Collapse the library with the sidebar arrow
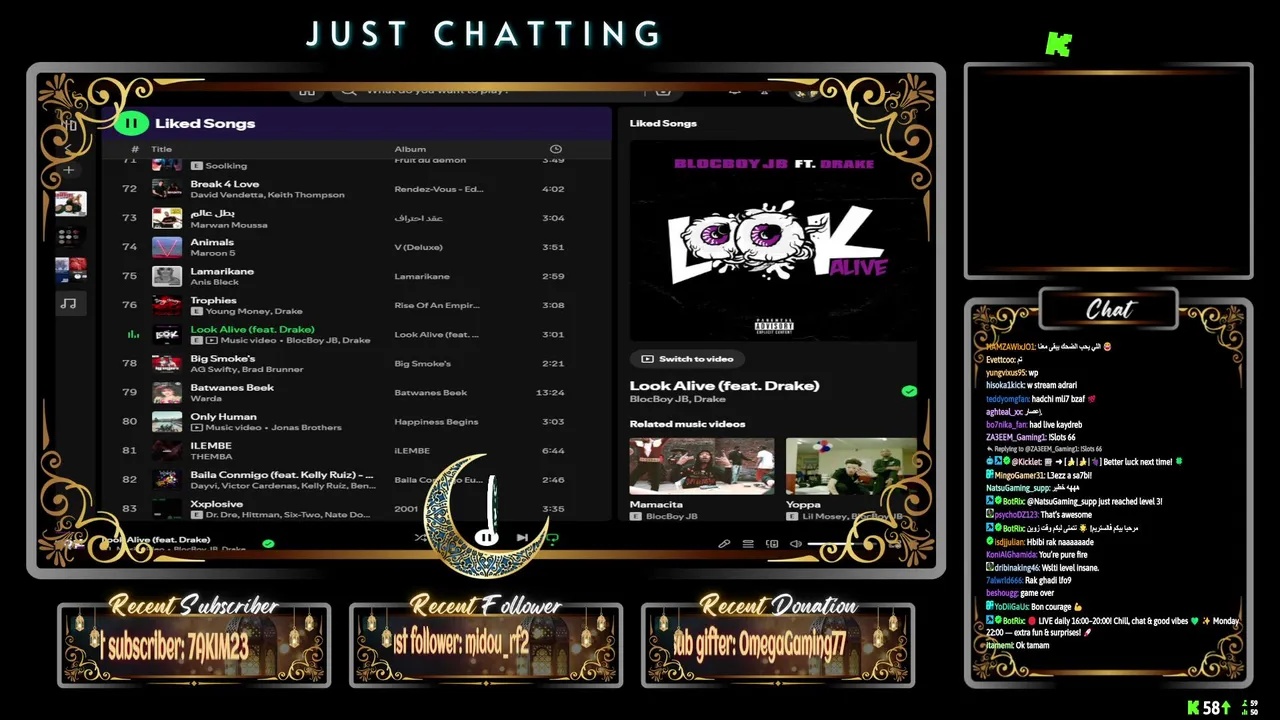 point(68,149)
